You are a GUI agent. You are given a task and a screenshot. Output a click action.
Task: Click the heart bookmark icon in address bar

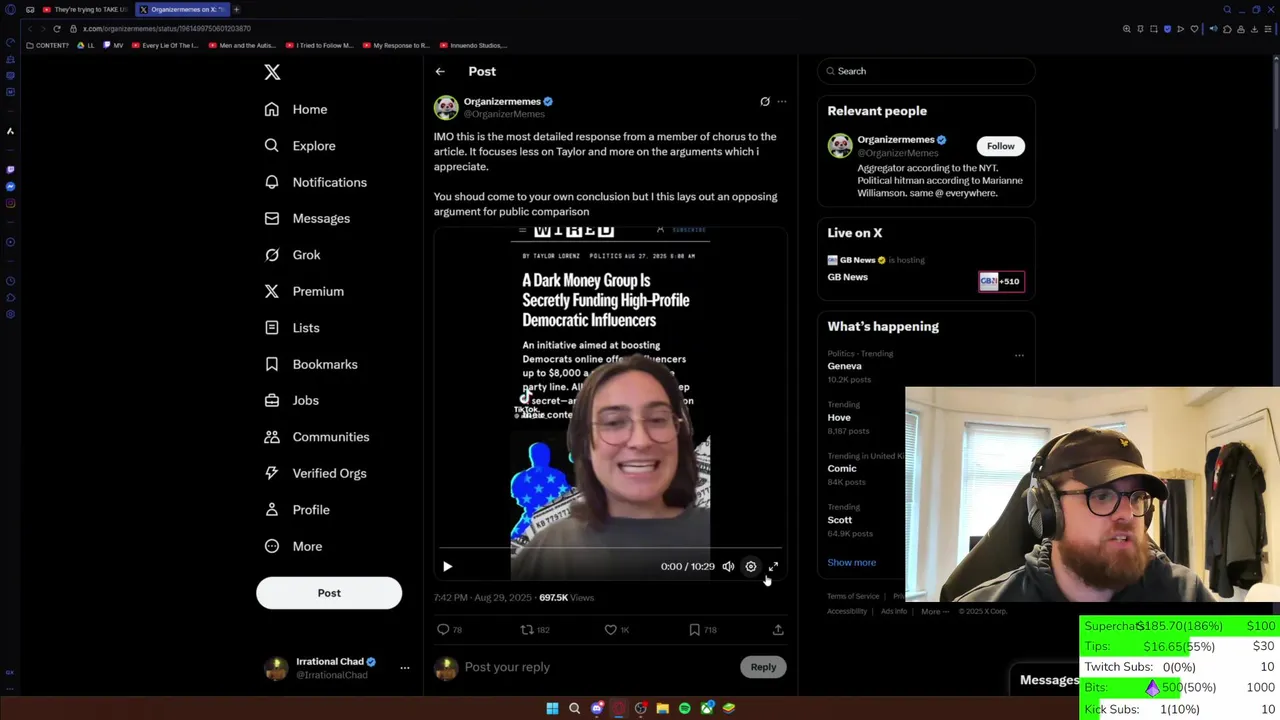pyautogui.click(x=1194, y=29)
